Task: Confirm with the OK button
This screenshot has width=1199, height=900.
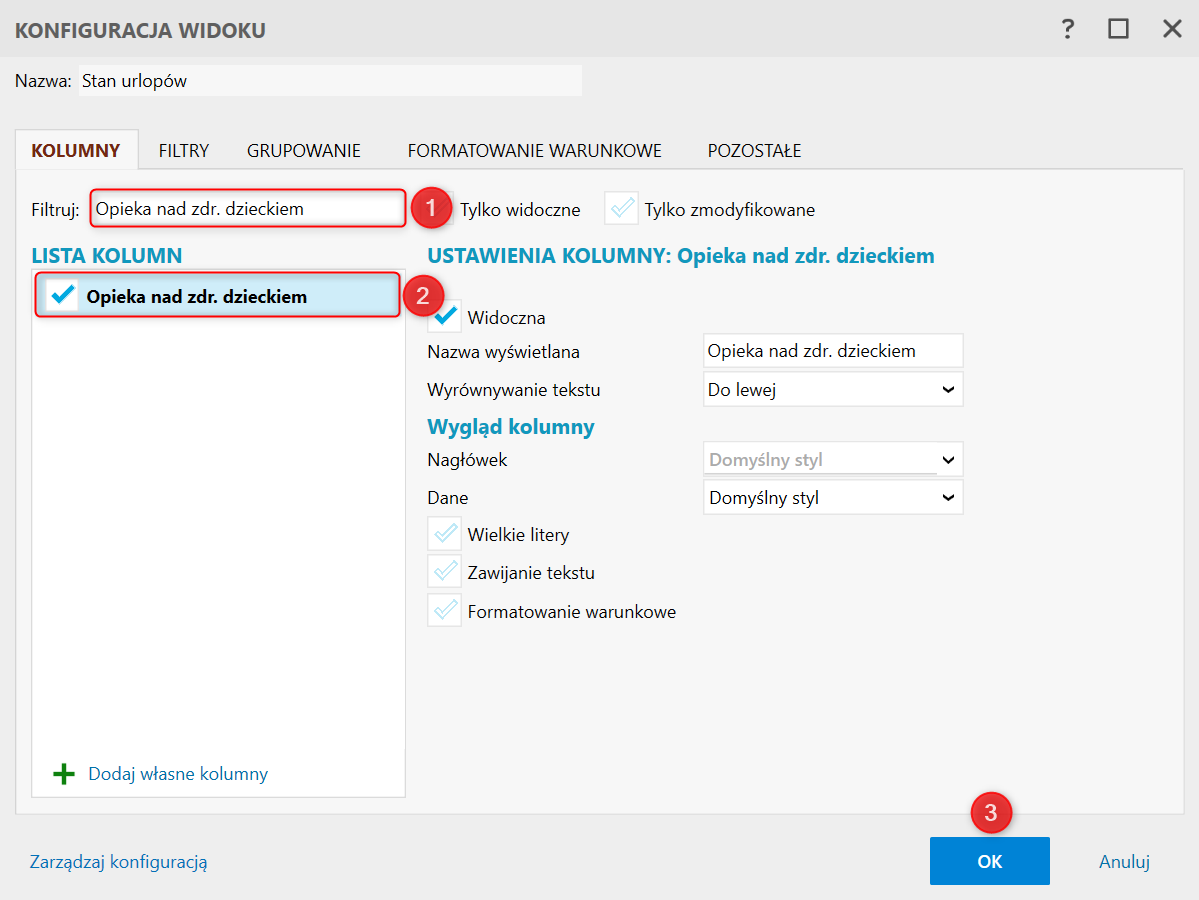Action: [x=989, y=861]
